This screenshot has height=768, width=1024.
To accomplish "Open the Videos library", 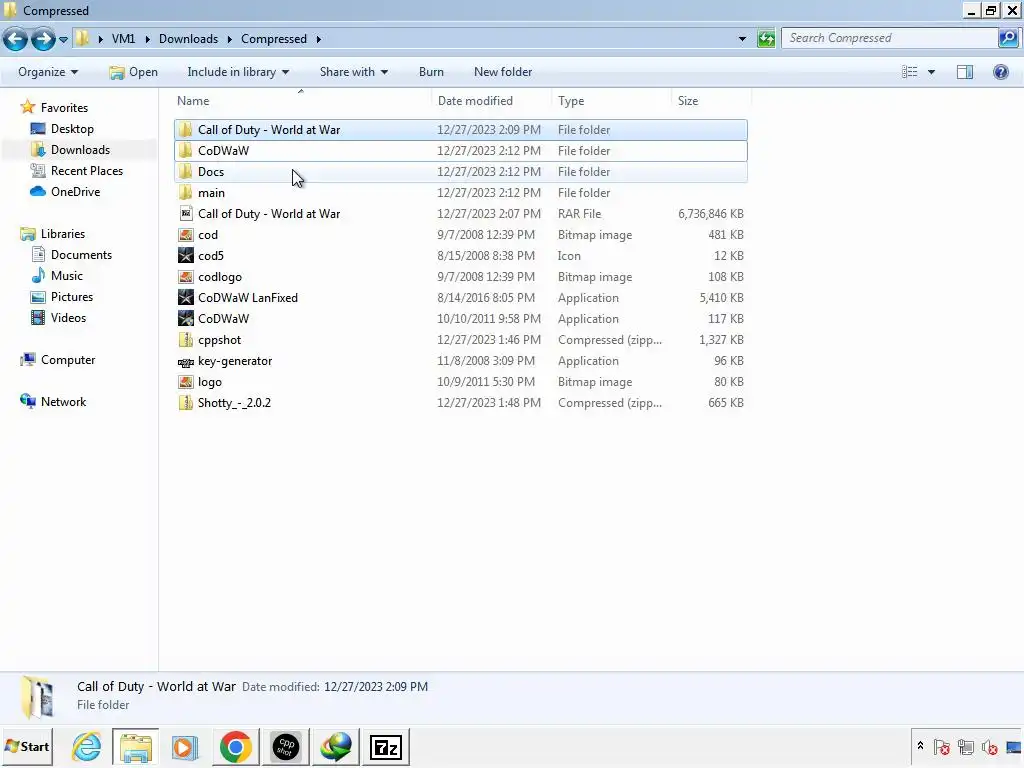I will point(68,317).
